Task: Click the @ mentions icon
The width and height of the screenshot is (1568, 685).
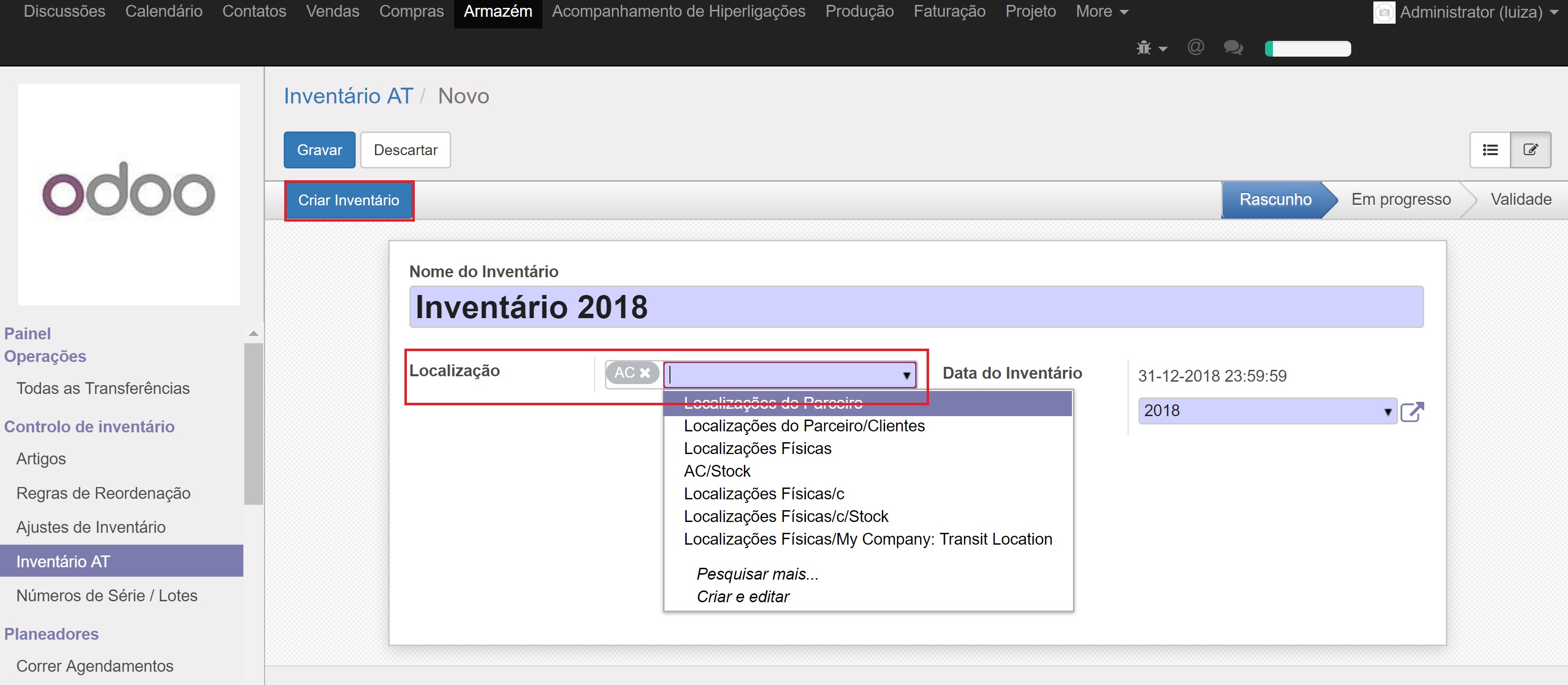Action: [x=1196, y=47]
